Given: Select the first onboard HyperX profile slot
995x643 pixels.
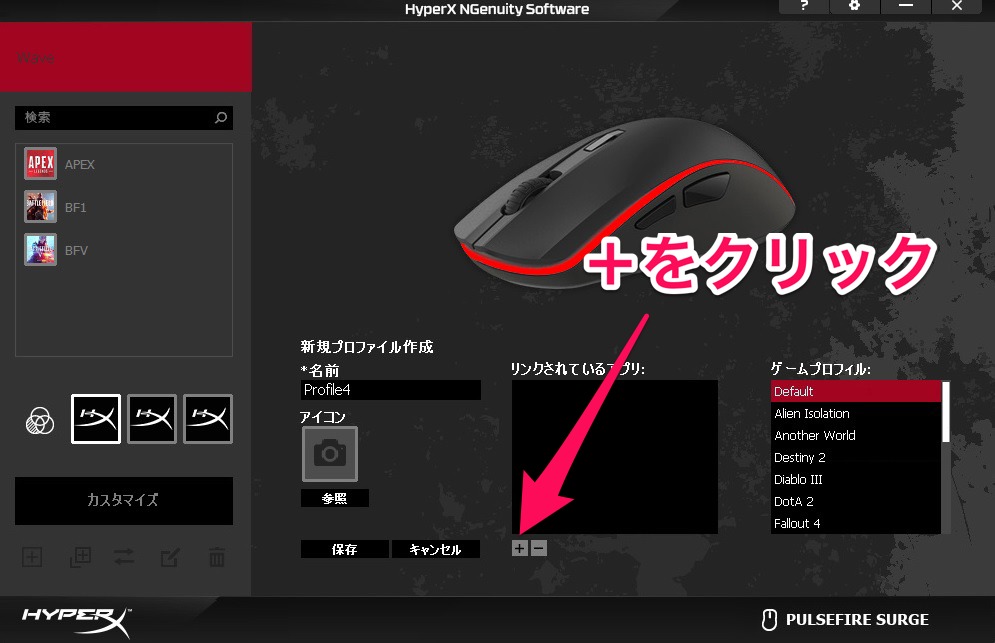Looking at the screenshot, I should tap(96, 419).
